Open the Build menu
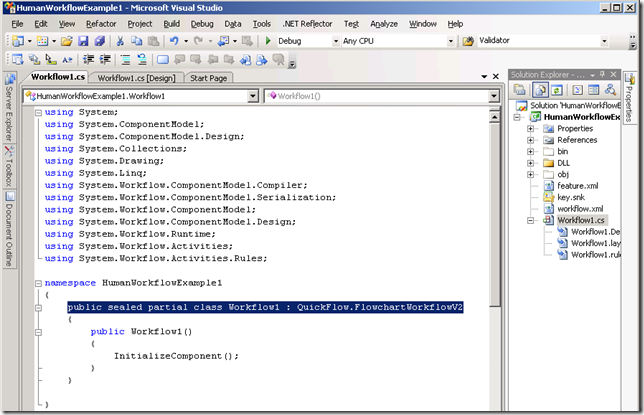Image resolution: width=644 pixels, height=415 pixels. (172, 24)
